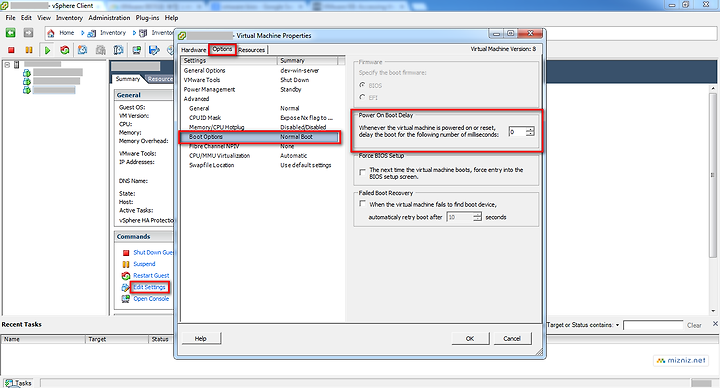Select VMware Tools row in settings list
Screen dimensions: 720x388
(x=262, y=80)
